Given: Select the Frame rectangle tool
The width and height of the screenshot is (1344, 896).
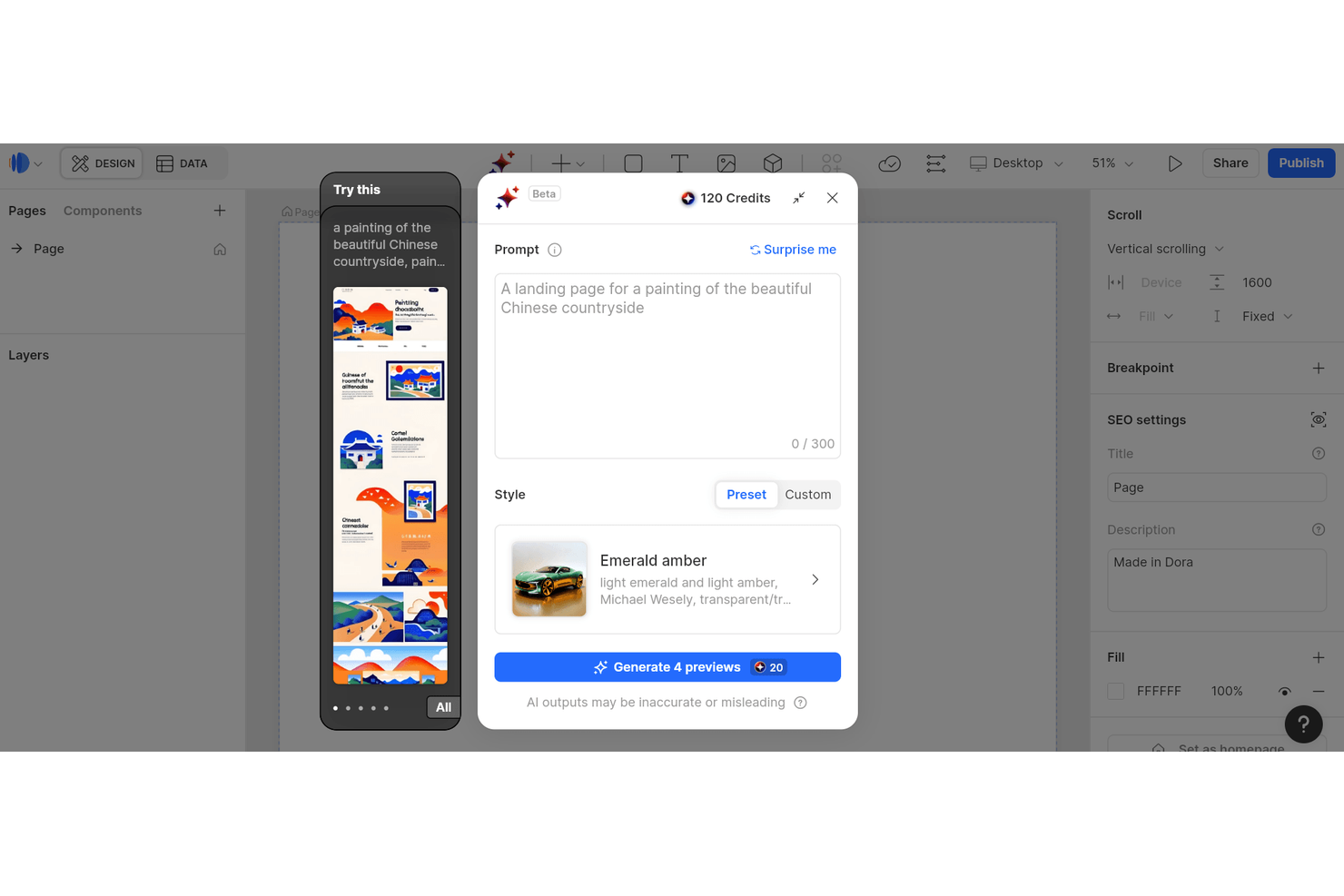Looking at the screenshot, I should pyautogui.click(x=633, y=163).
